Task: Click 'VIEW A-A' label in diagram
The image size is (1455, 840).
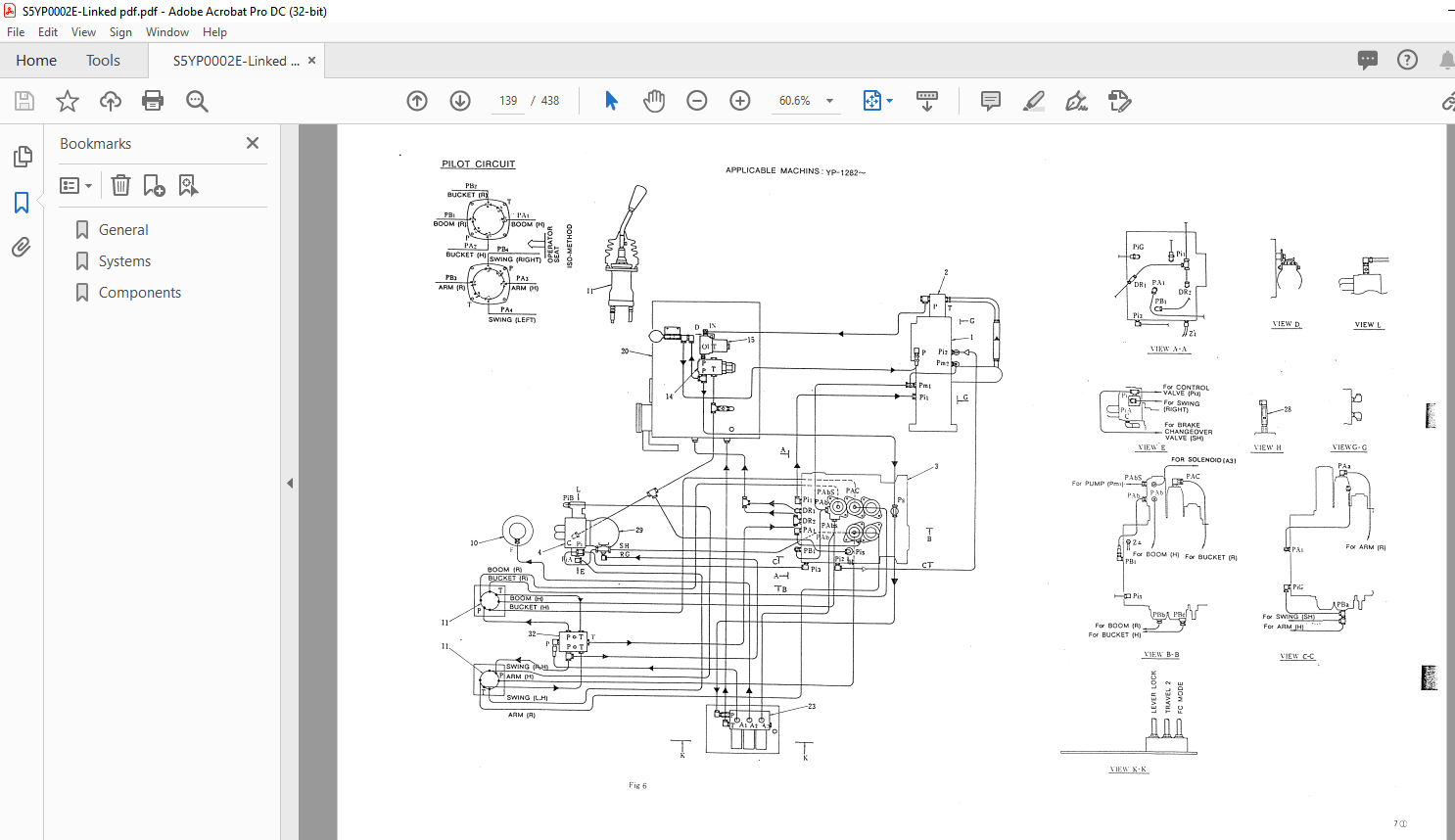Action: click(1168, 349)
